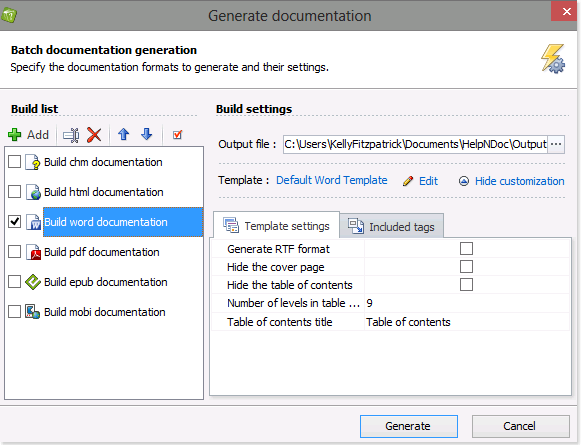Tick the Hide the cover page checkbox
Viewport: 581px width, 446px height.
coord(466,267)
